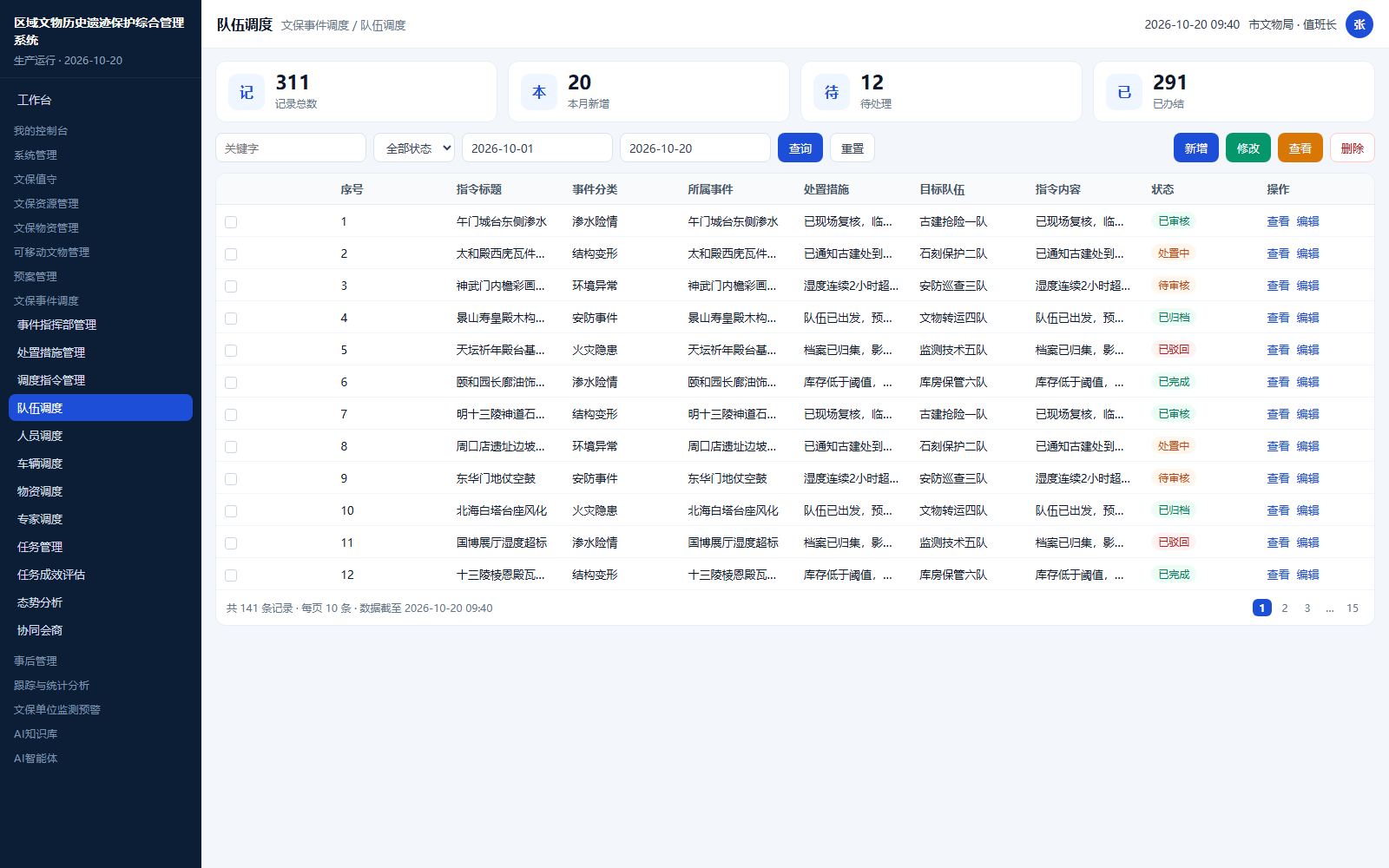
Task: Open 任务成效评估 in the sidebar
Action: click(101, 575)
